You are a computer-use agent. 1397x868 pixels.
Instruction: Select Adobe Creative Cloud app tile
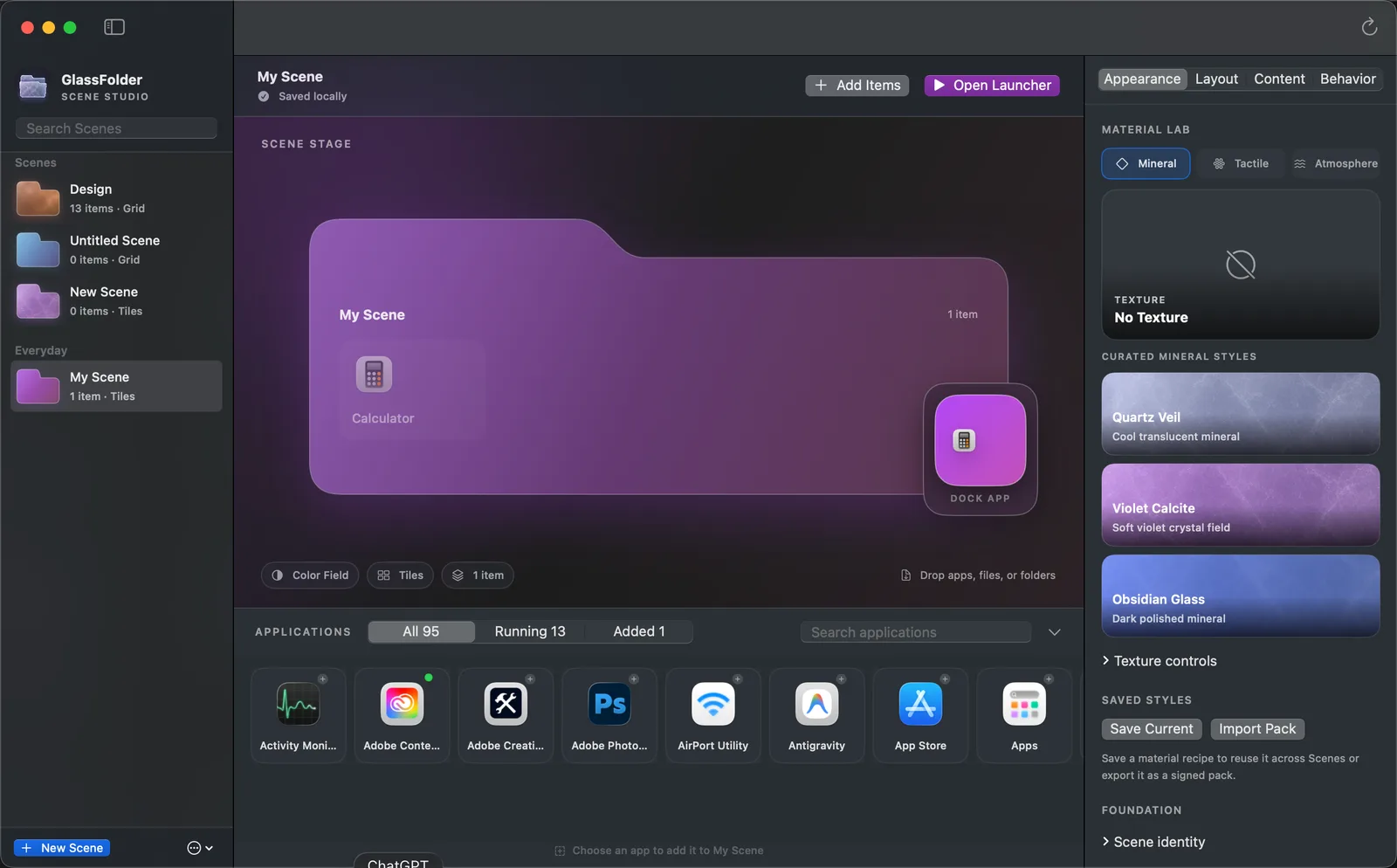(506, 715)
